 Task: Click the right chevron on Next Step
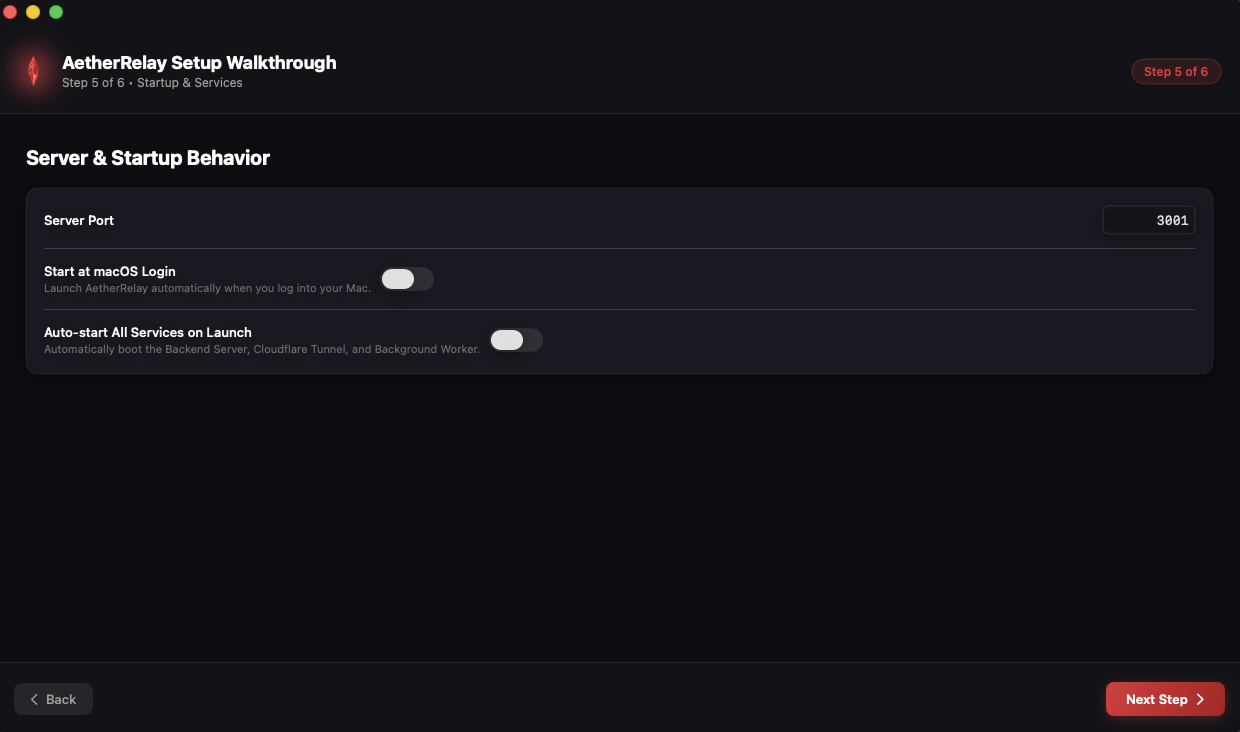pos(1200,700)
